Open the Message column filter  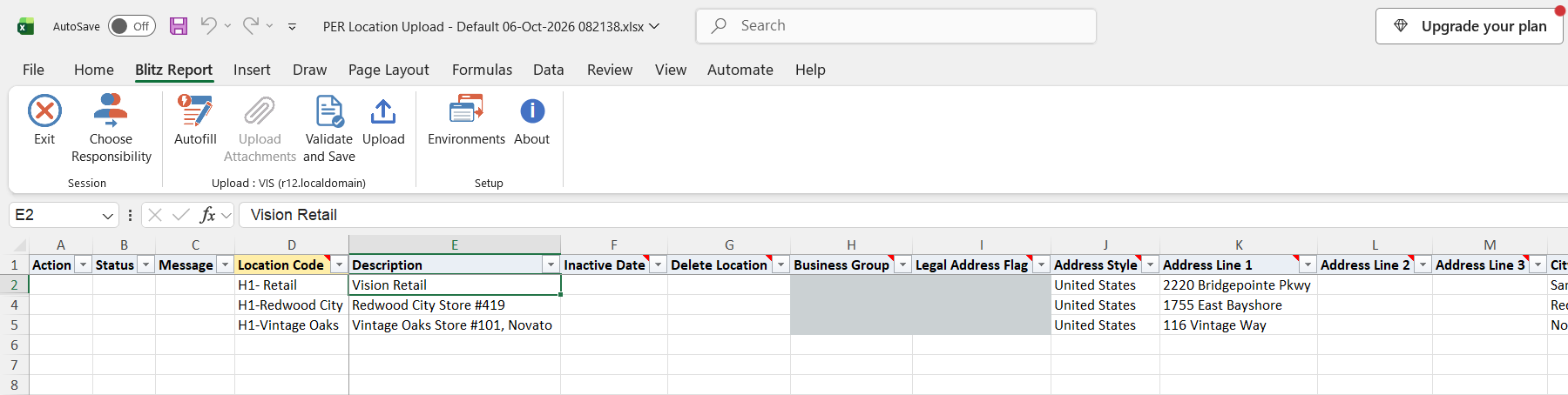[x=225, y=264]
